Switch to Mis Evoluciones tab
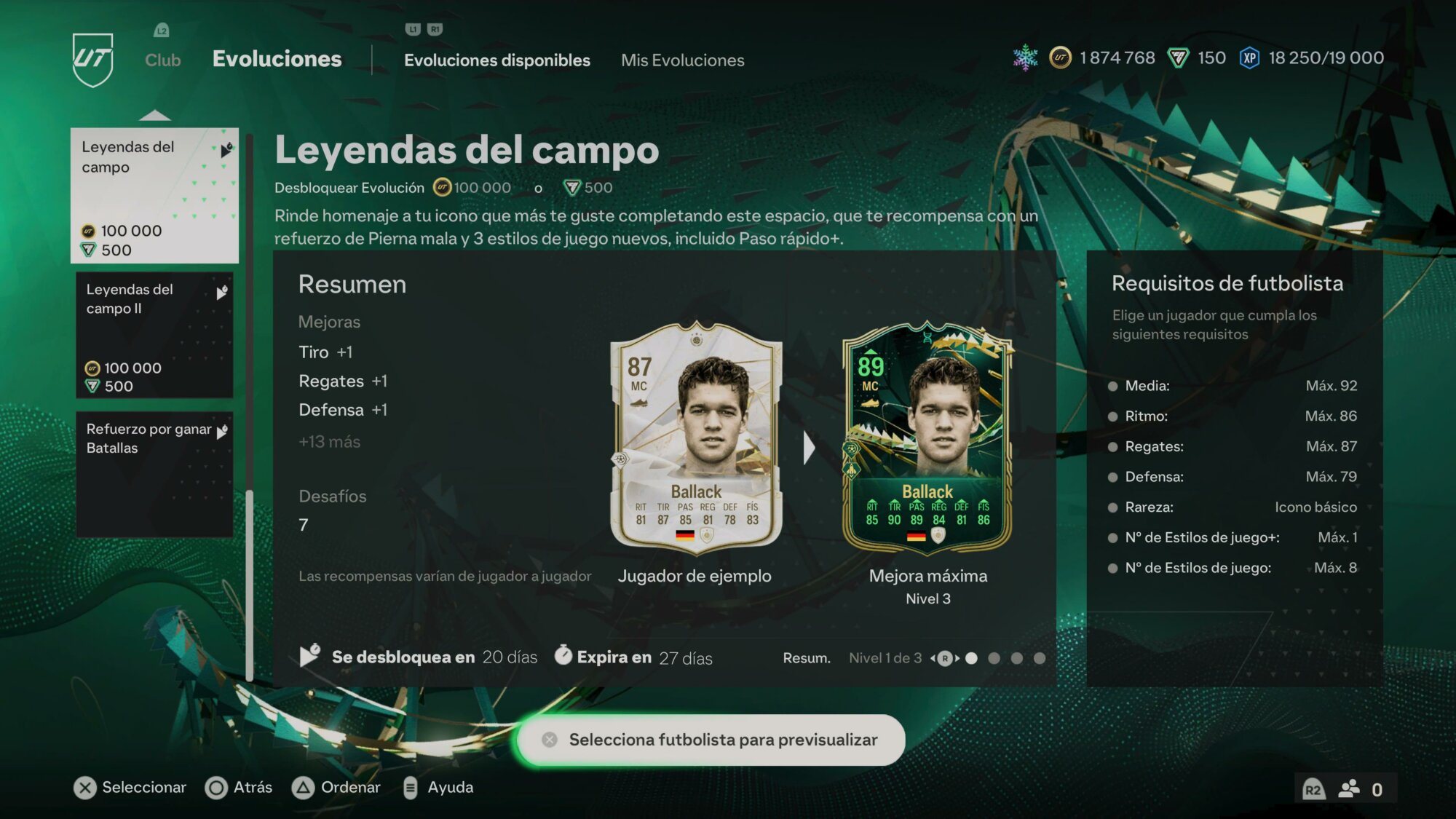 (682, 60)
